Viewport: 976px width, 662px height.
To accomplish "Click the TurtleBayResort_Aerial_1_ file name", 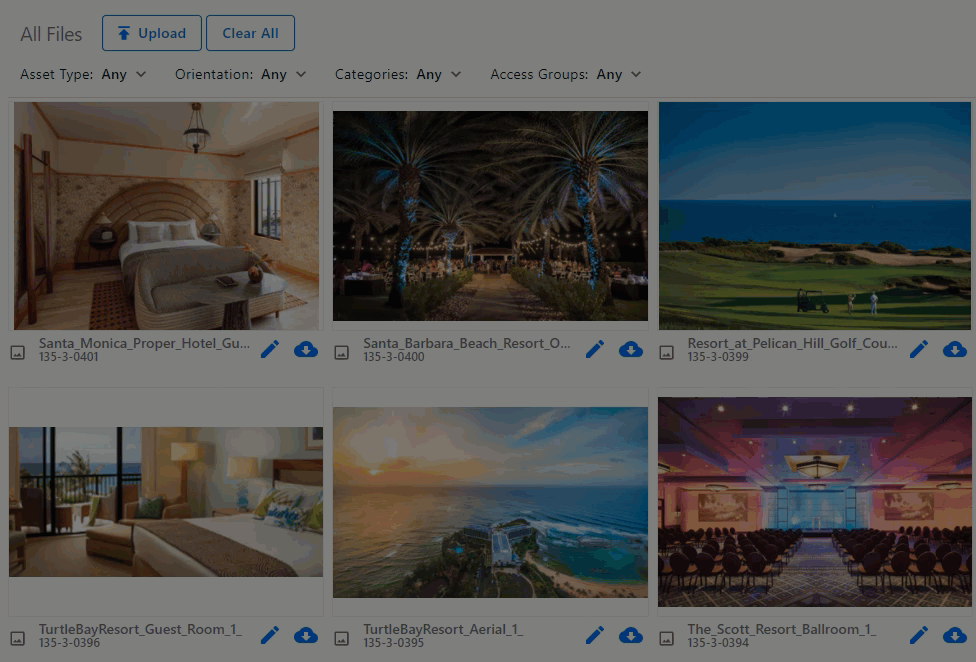I will tap(443, 629).
